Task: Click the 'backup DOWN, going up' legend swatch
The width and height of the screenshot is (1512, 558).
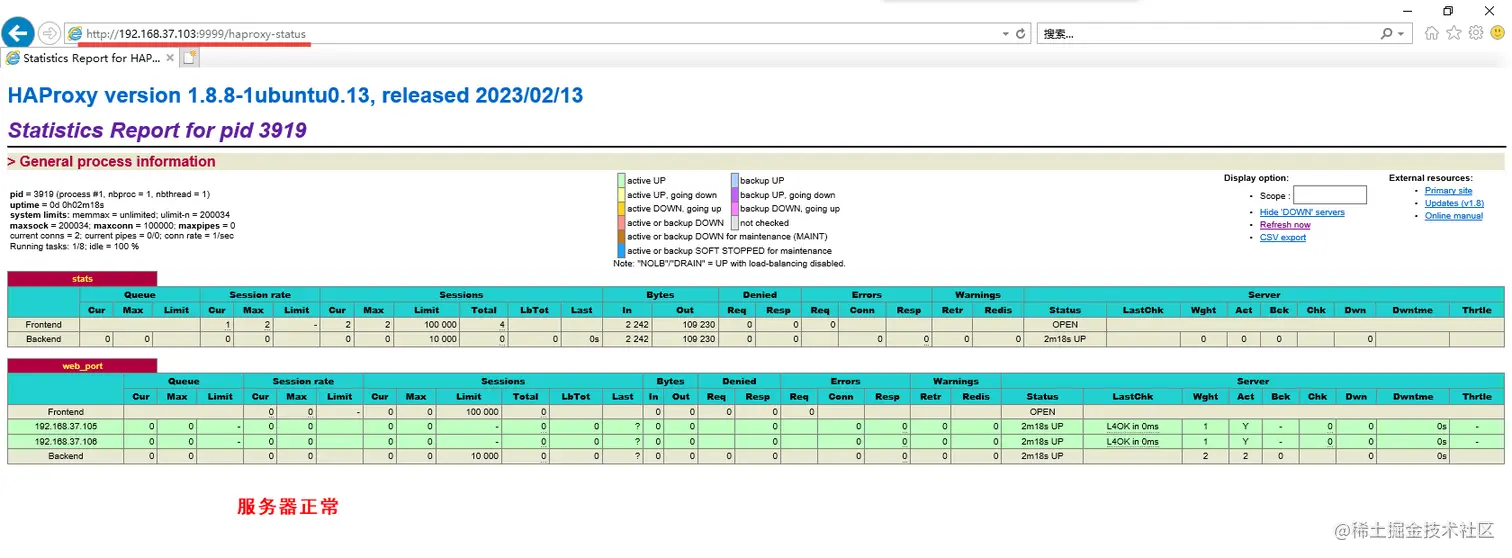Action: 734,209
